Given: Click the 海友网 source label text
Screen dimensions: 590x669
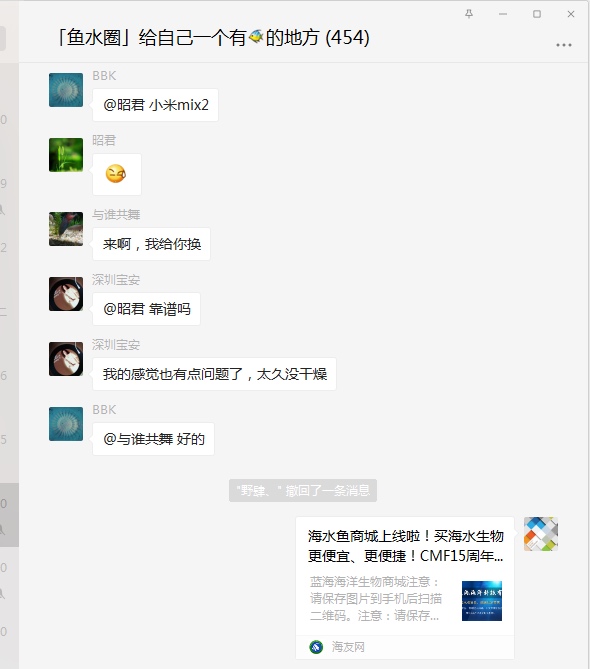Looking at the screenshot, I should coord(348,647).
